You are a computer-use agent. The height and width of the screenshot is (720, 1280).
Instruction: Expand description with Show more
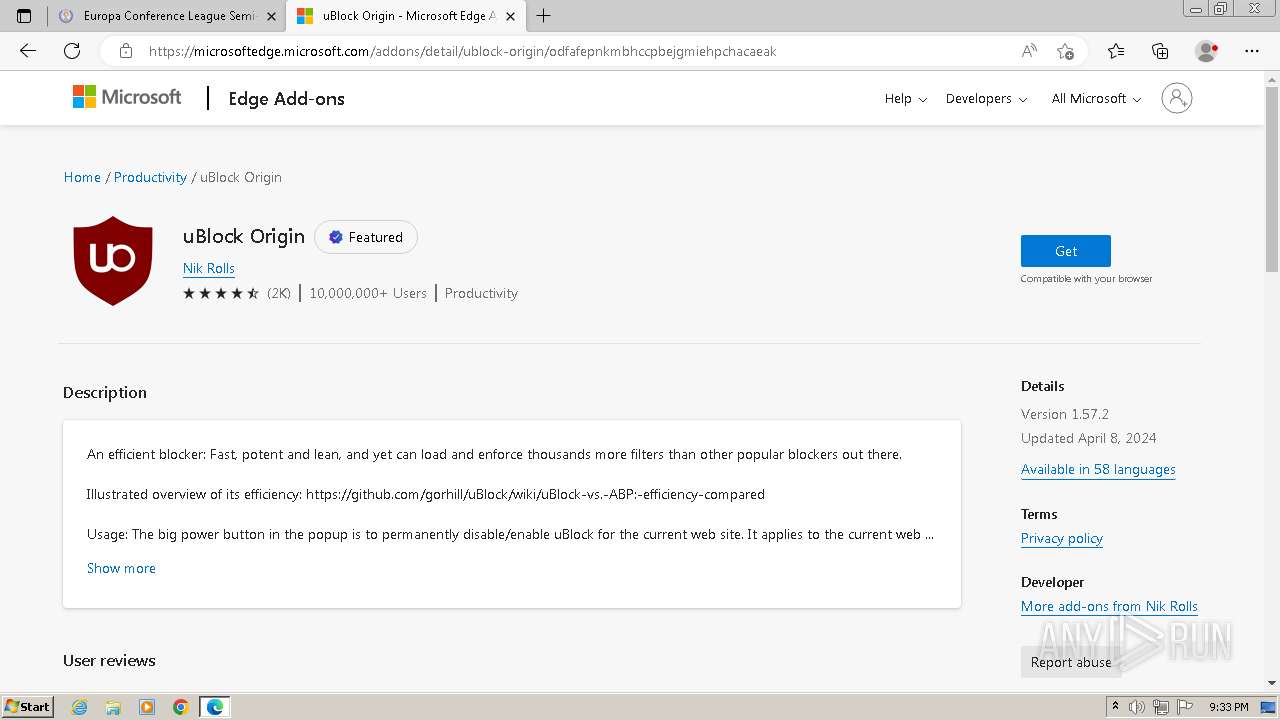click(121, 568)
